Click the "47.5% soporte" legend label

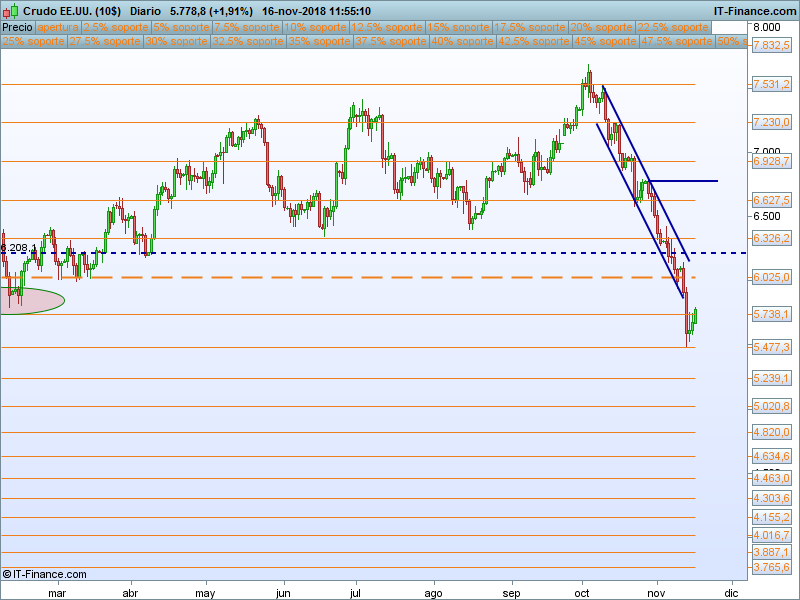675,42
